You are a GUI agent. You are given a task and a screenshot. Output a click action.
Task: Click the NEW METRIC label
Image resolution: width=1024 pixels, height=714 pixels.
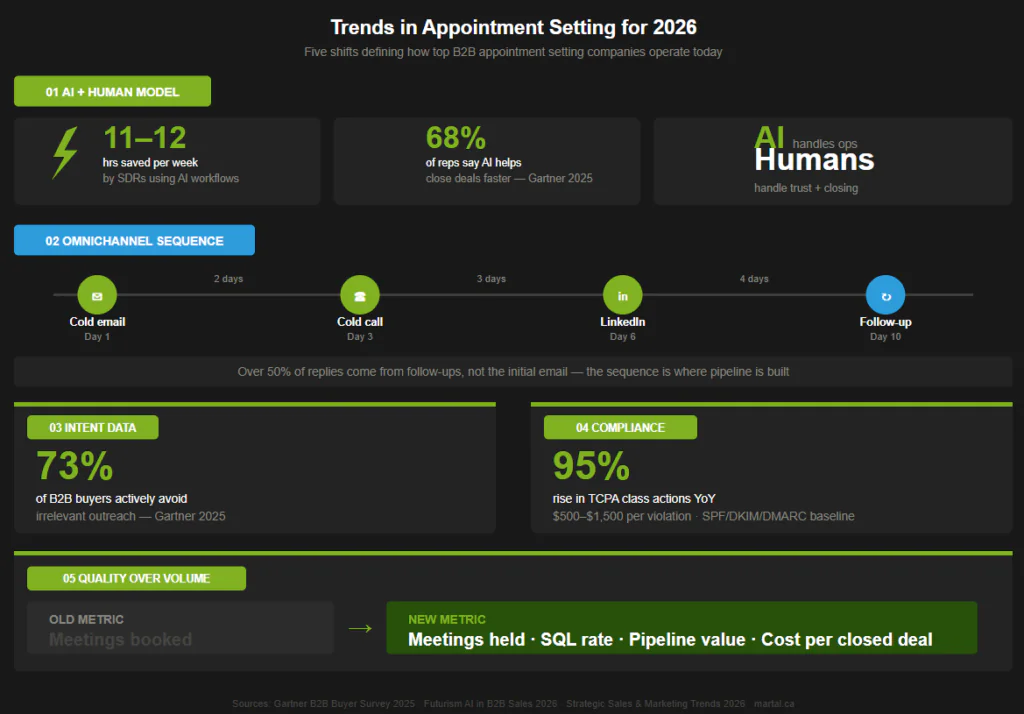(x=447, y=619)
